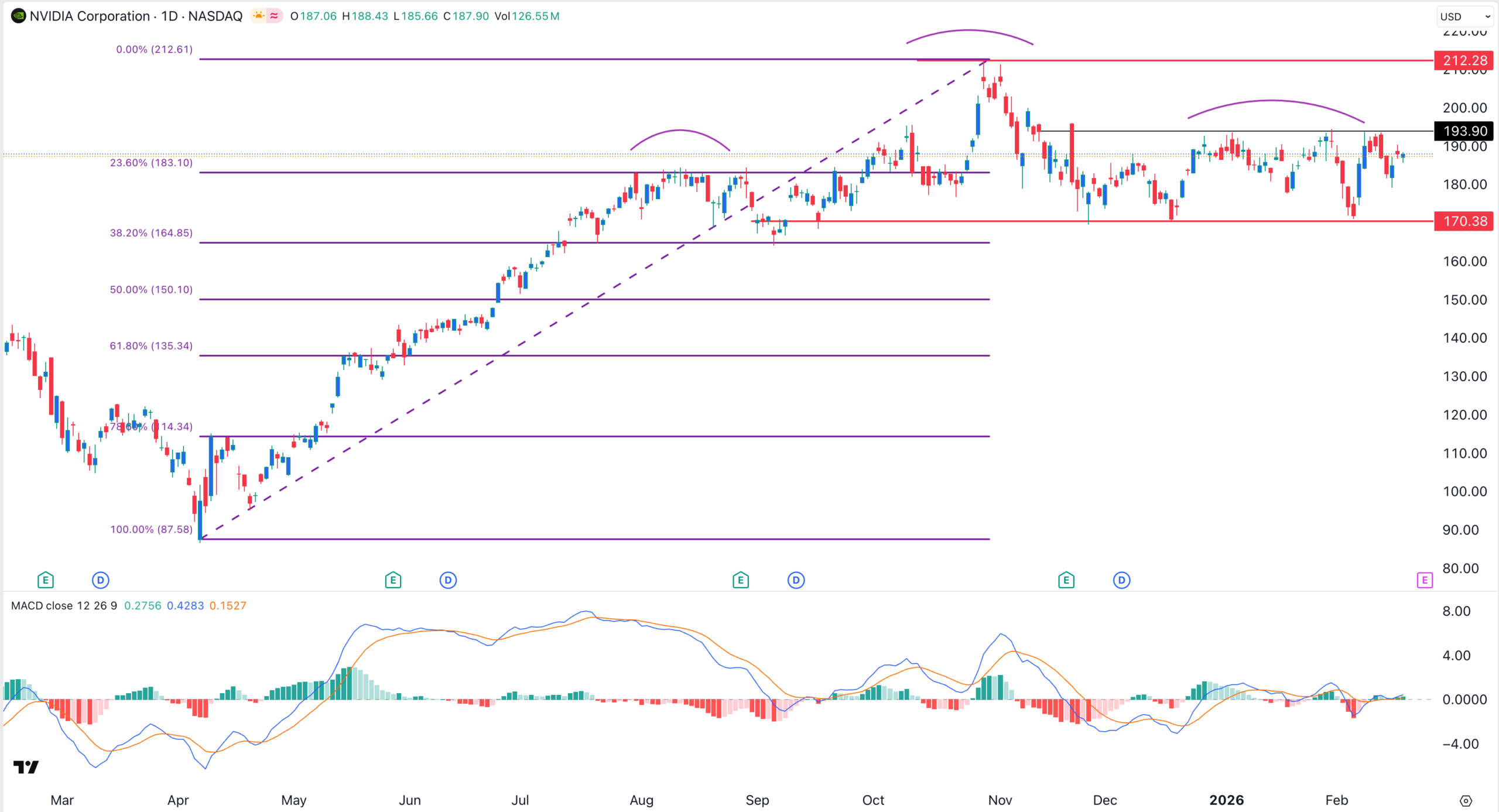Open the chart settings gear icon
Viewport: 1499px width, 812px height.
click(x=1466, y=800)
